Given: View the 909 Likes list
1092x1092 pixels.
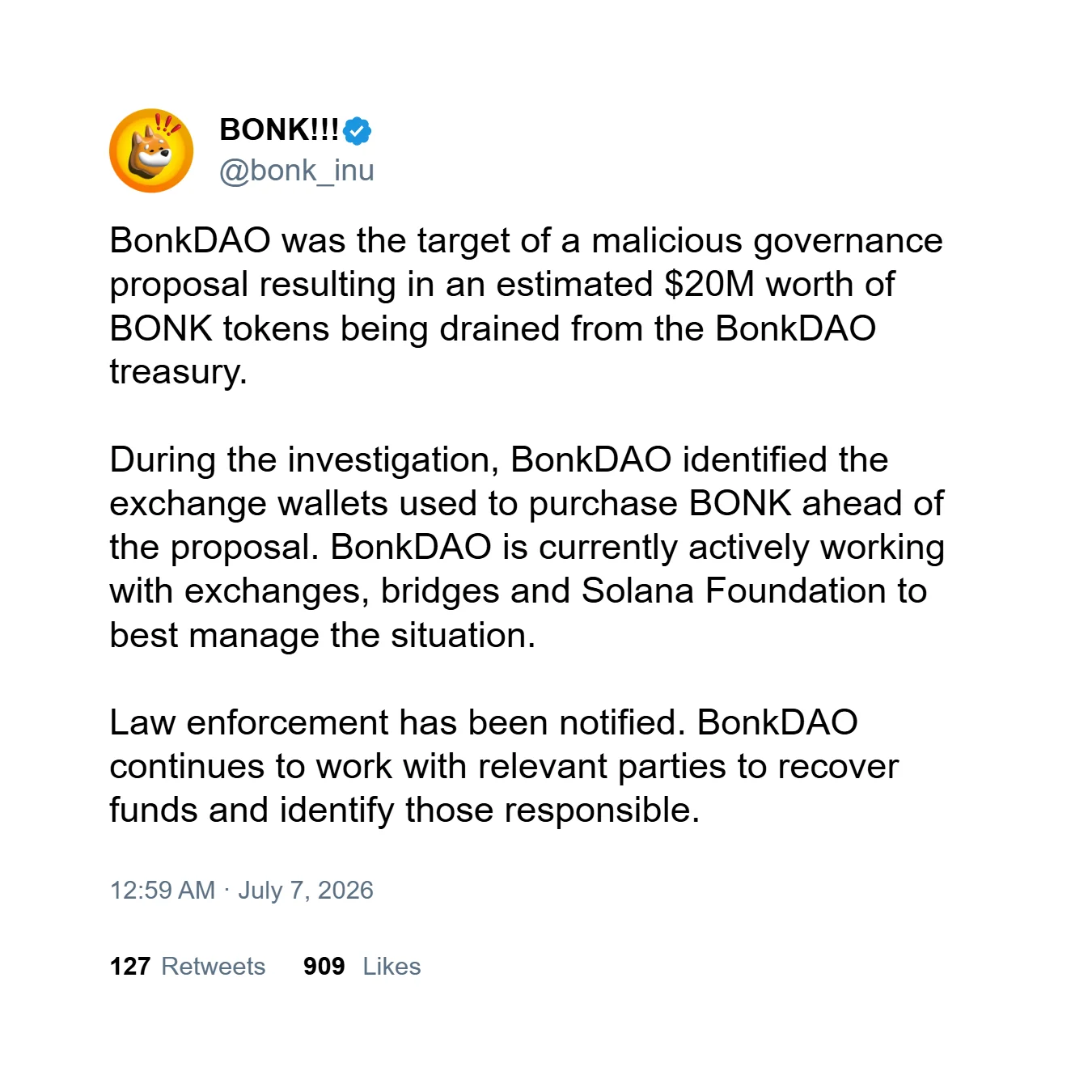Looking at the screenshot, I should coord(362,966).
